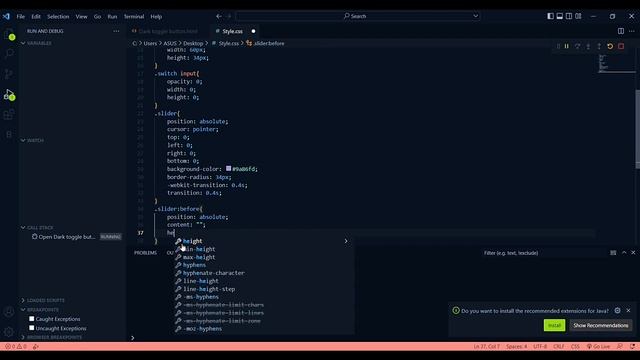Open the Source Control view
This screenshot has width=640, height=360.
[9, 74]
